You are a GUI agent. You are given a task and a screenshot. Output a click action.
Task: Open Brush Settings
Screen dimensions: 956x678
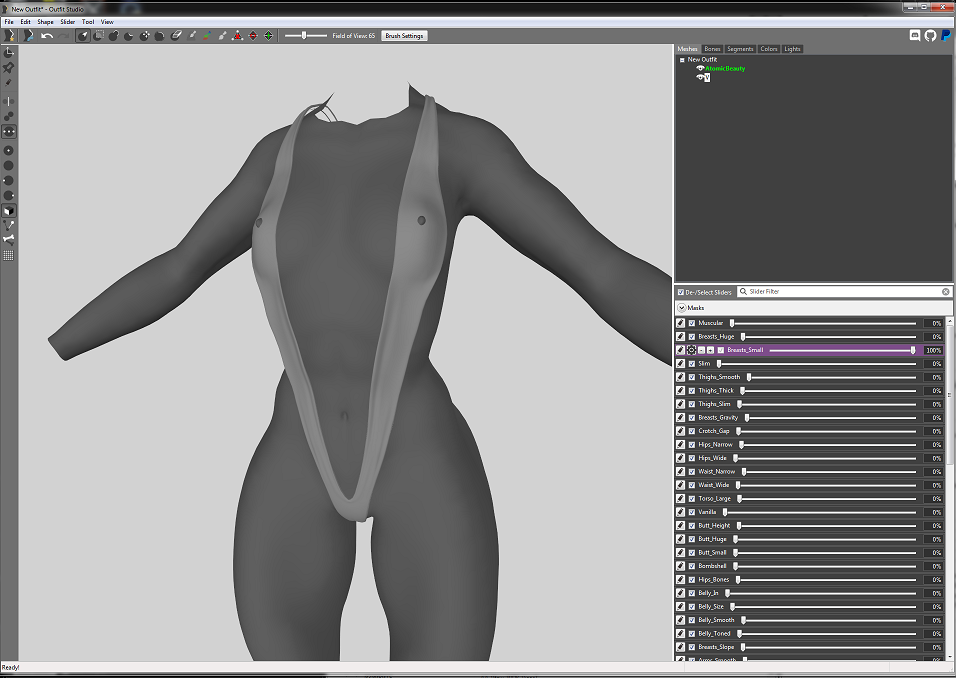[x=404, y=36]
